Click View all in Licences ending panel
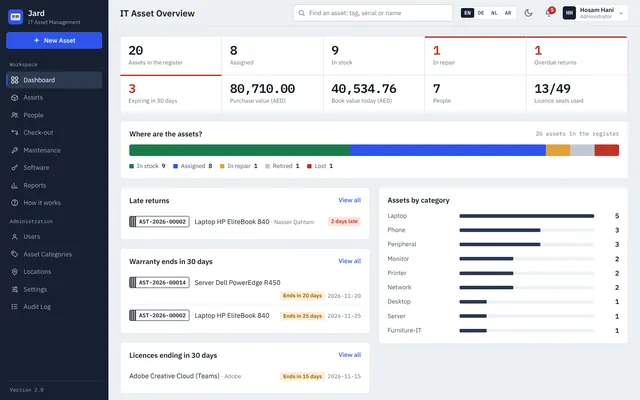Screen dimensions: 640x400 (349, 355)
